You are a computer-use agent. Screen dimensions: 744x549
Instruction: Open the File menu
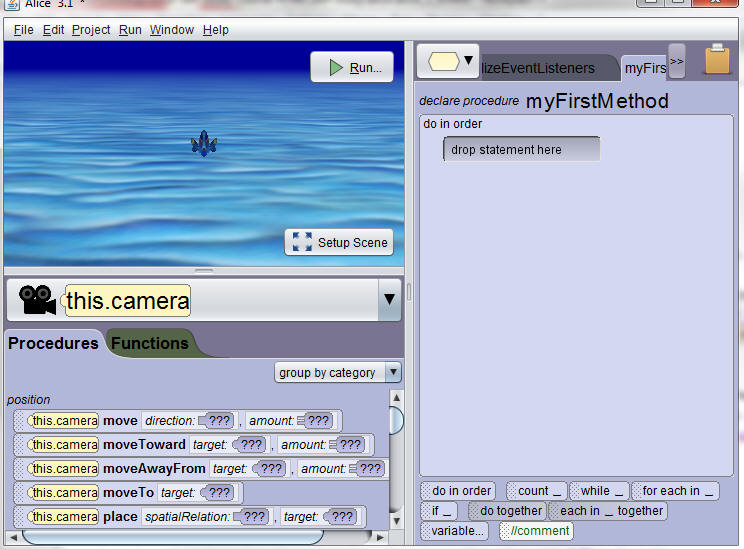(23, 30)
